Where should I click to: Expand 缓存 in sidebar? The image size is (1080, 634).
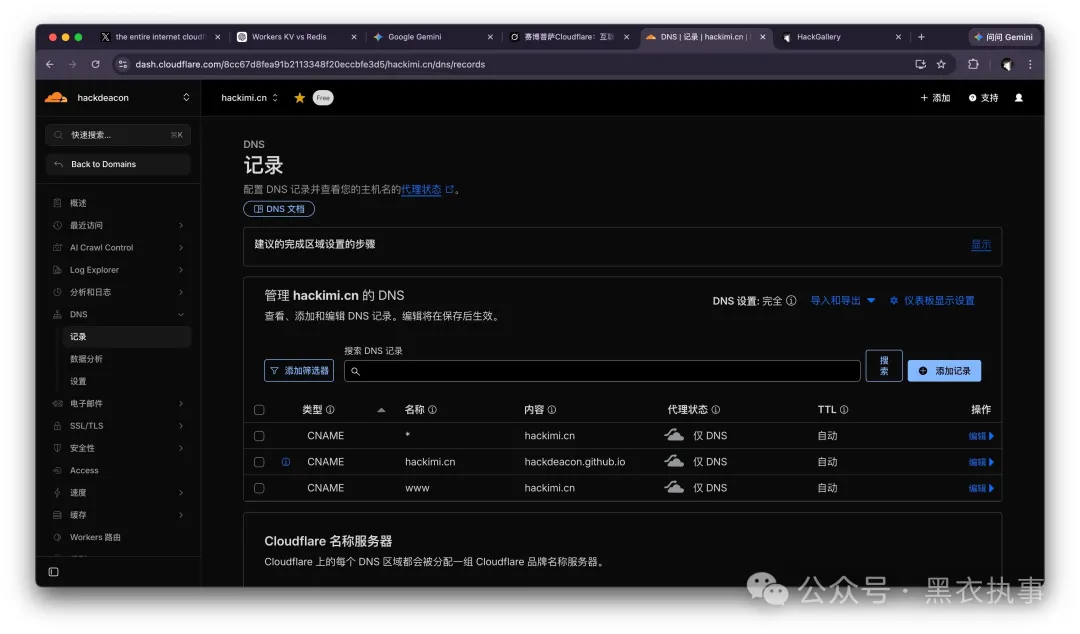[118, 515]
